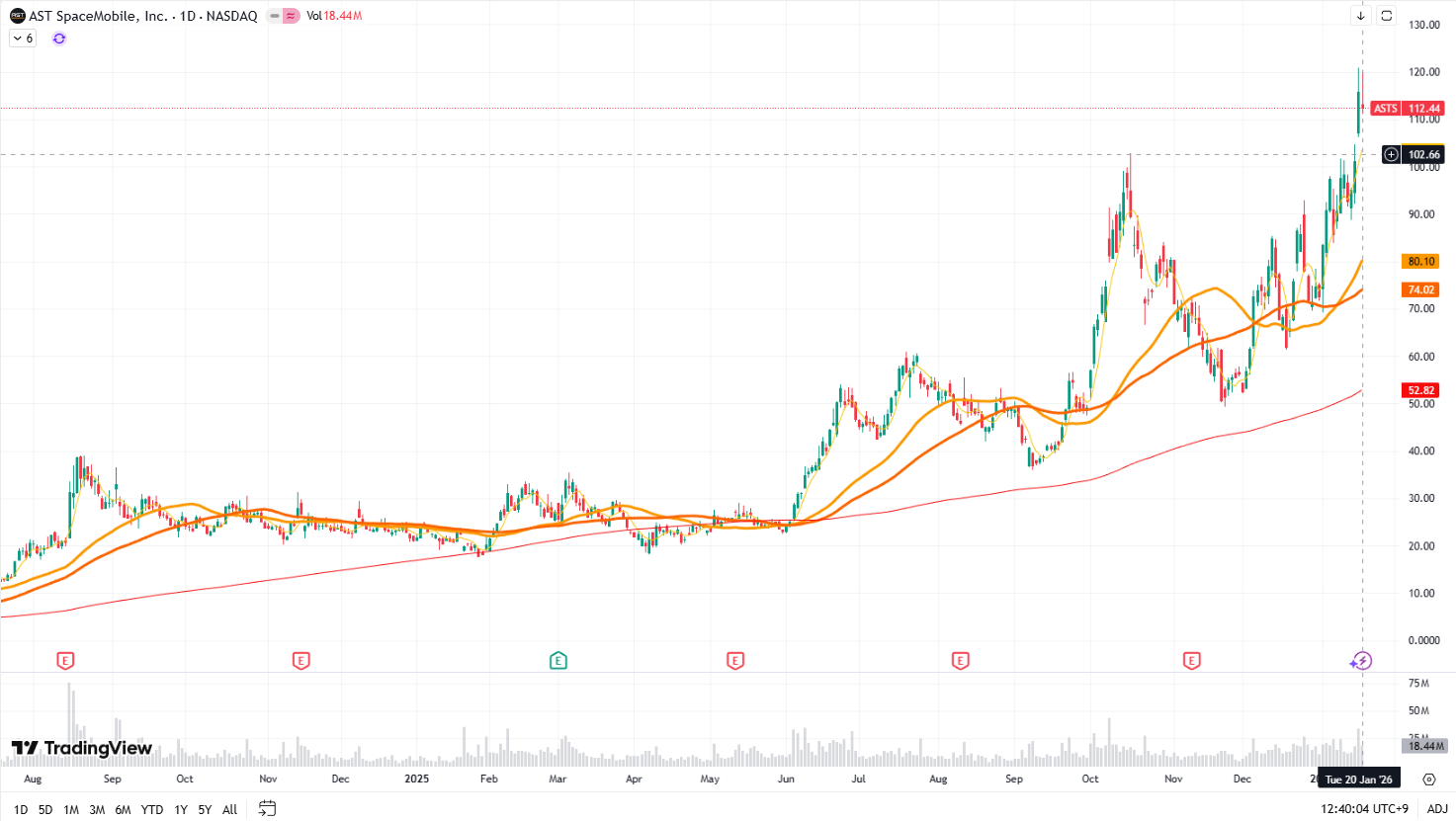Open the green earnings marker near March
The height and width of the screenshot is (821, 1456).
point(558,661)
